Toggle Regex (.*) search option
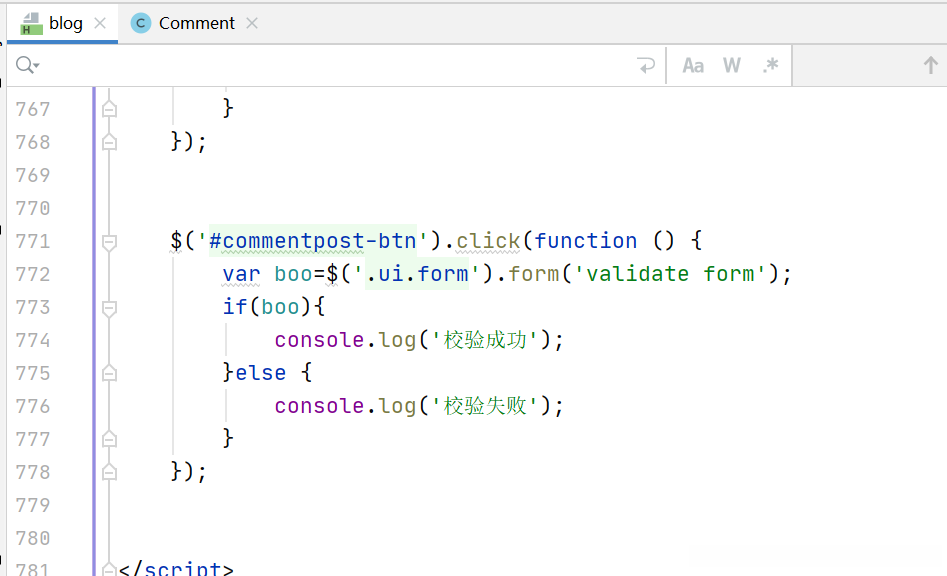Viewport: 947px width, 576px height. click(770, 65)
